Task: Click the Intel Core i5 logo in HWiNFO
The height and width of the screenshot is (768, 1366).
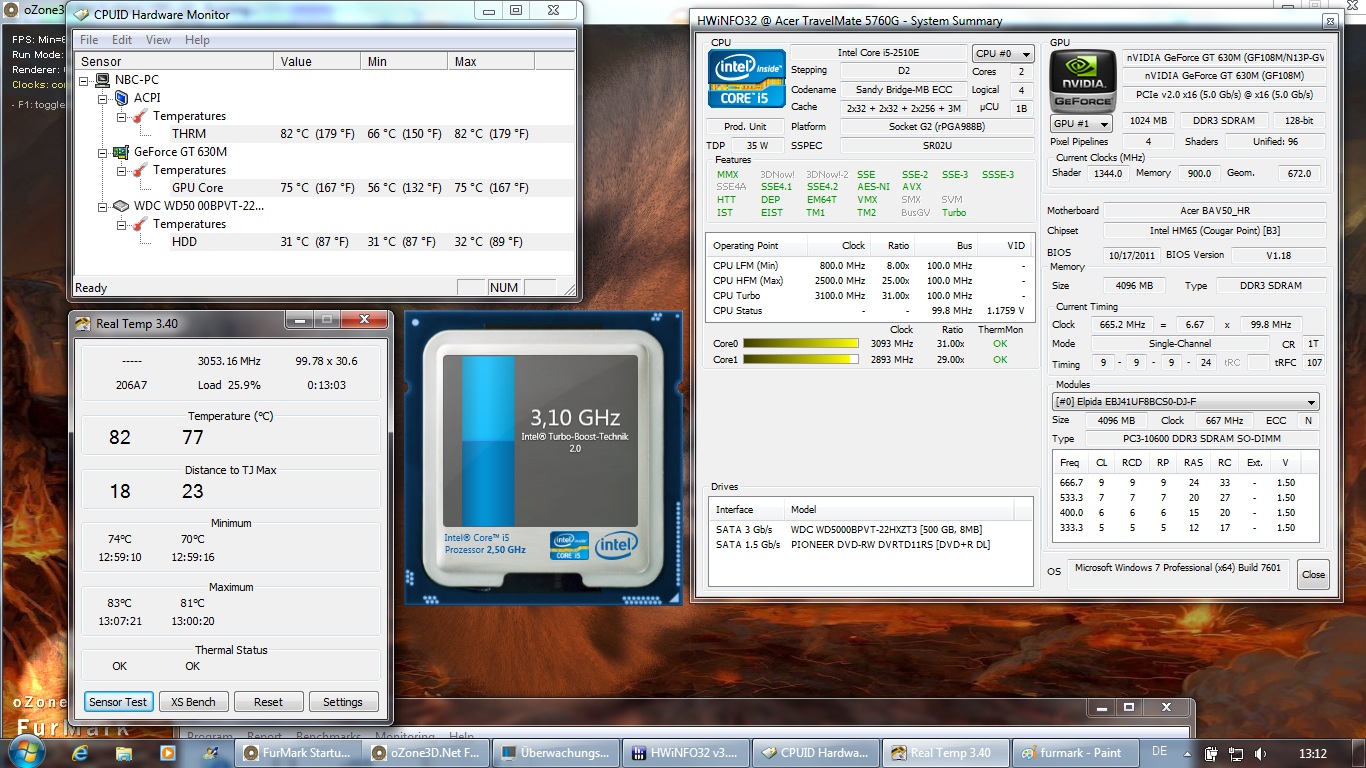Action: coord(746,79)
